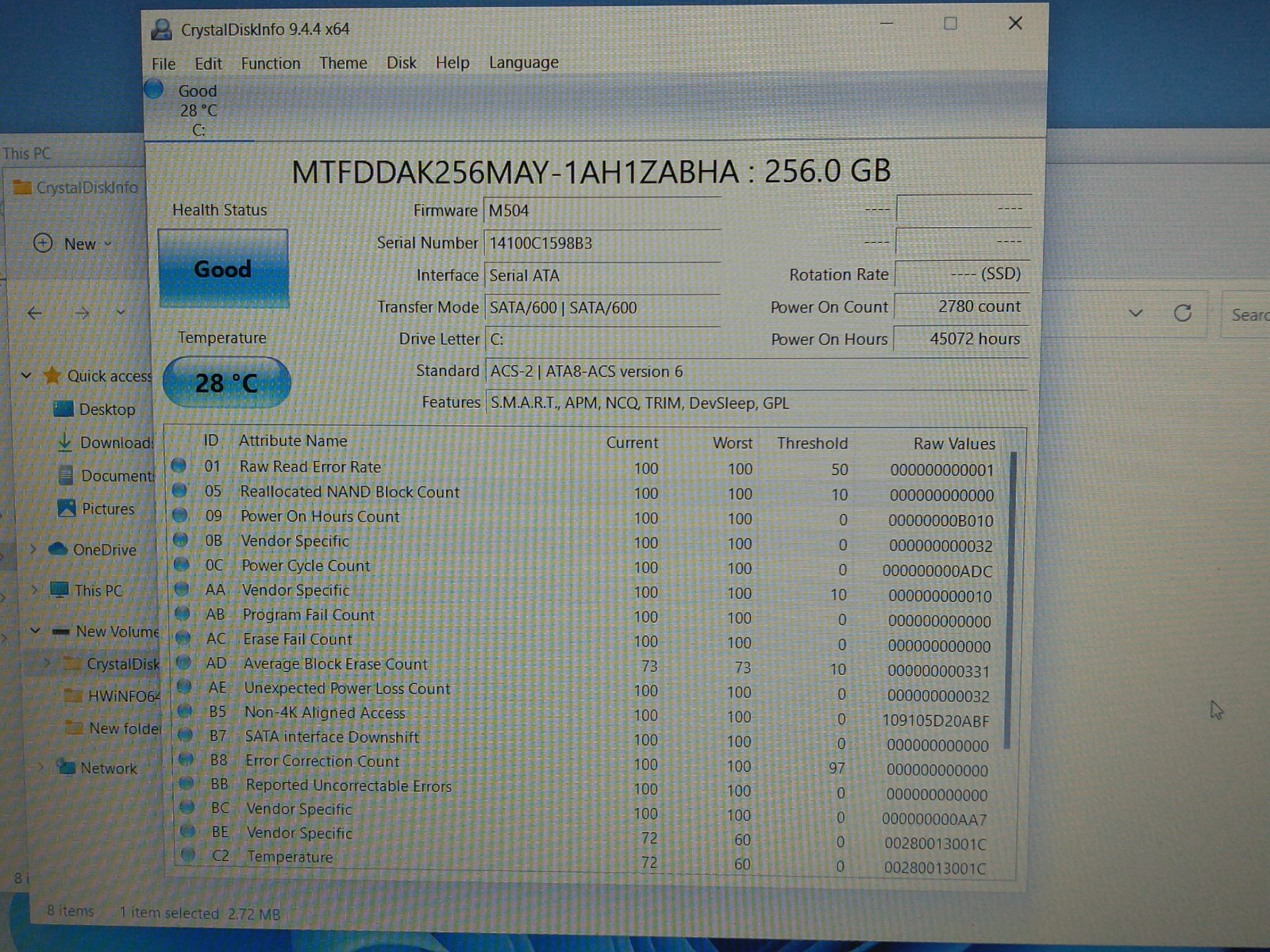Click the attribute list vertical scrollbar

point(1010,600)
